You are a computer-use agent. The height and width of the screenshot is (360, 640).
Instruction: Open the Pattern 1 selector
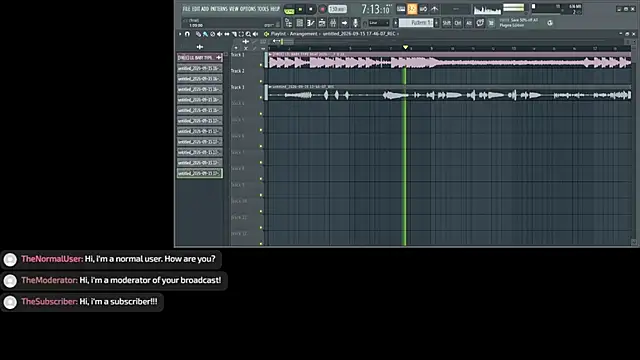[x=416, y=23]
